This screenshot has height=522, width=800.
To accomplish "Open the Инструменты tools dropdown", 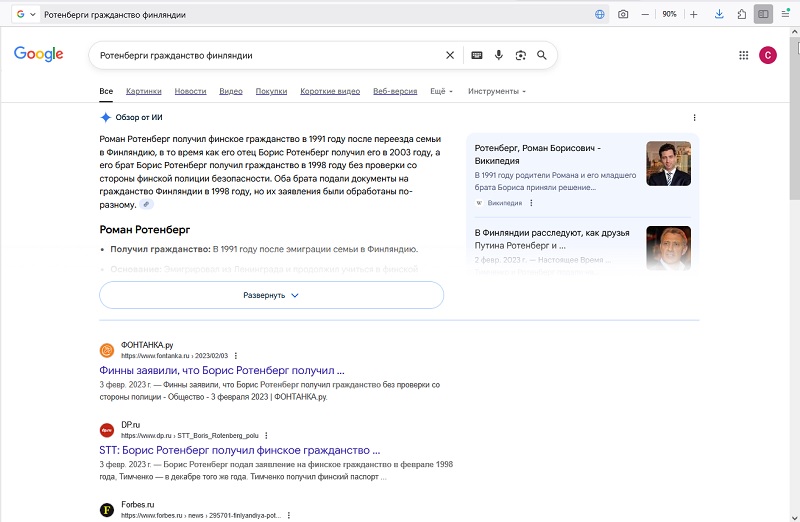I will (x=497, y=91).
